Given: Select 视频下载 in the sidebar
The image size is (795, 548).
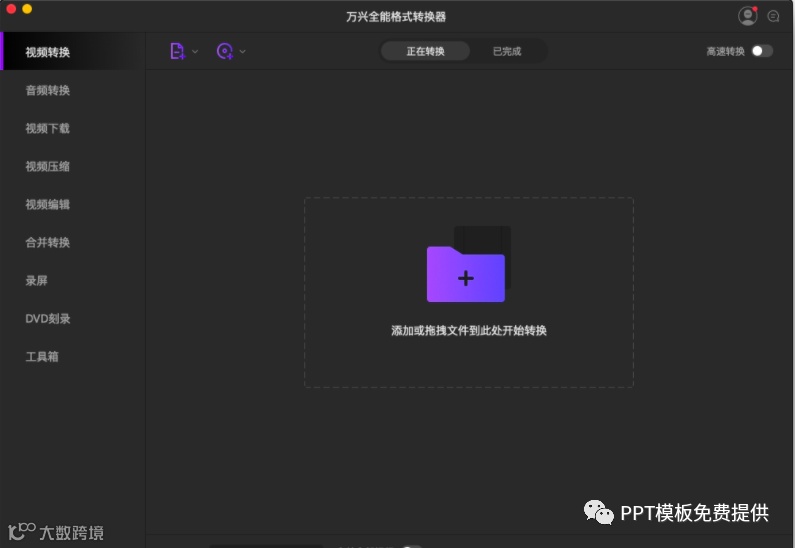Looking at the screenshot, I should tap(48, 128).
